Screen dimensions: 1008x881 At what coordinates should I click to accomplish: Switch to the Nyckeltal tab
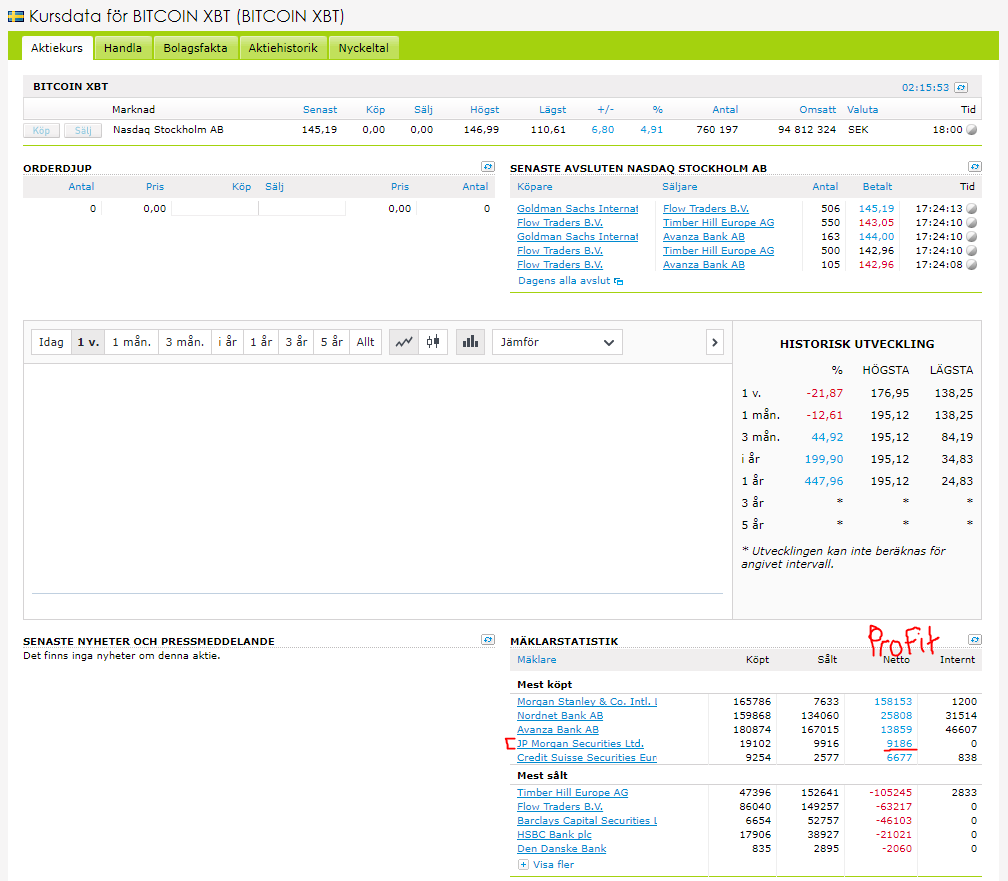click(364, 48)
